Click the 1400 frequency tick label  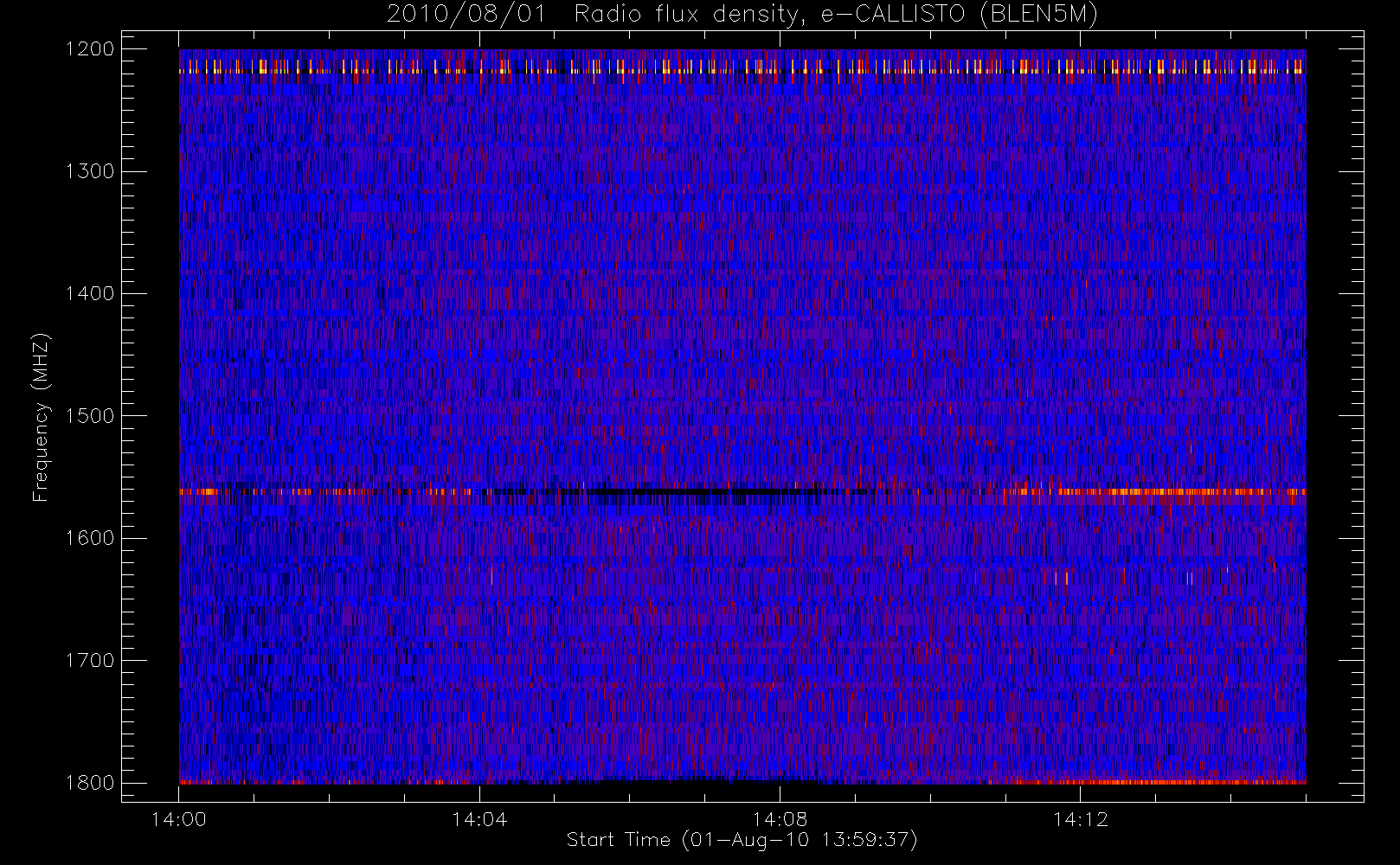91,294
